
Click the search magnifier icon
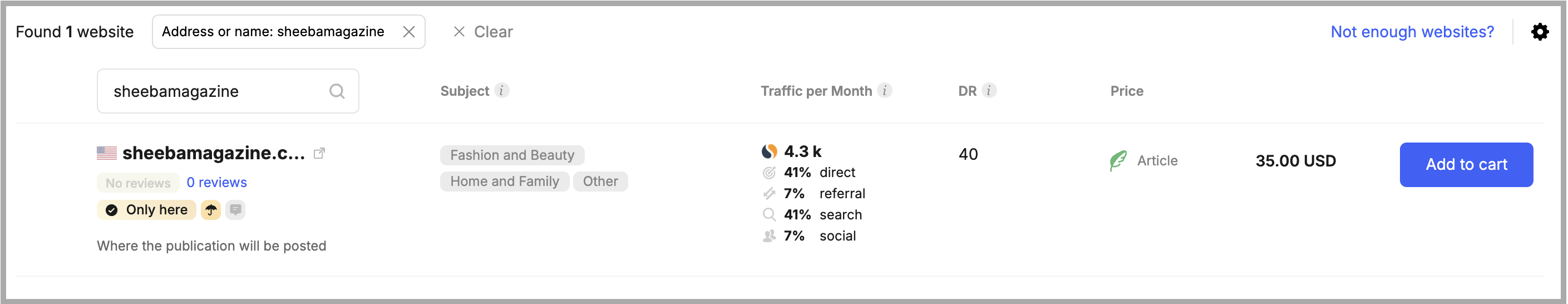click(337, 91)
